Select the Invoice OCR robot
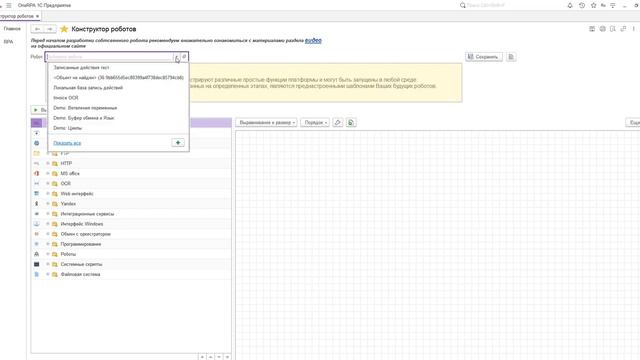The width and height of the screenshot is (640, 360). [118, 98]
